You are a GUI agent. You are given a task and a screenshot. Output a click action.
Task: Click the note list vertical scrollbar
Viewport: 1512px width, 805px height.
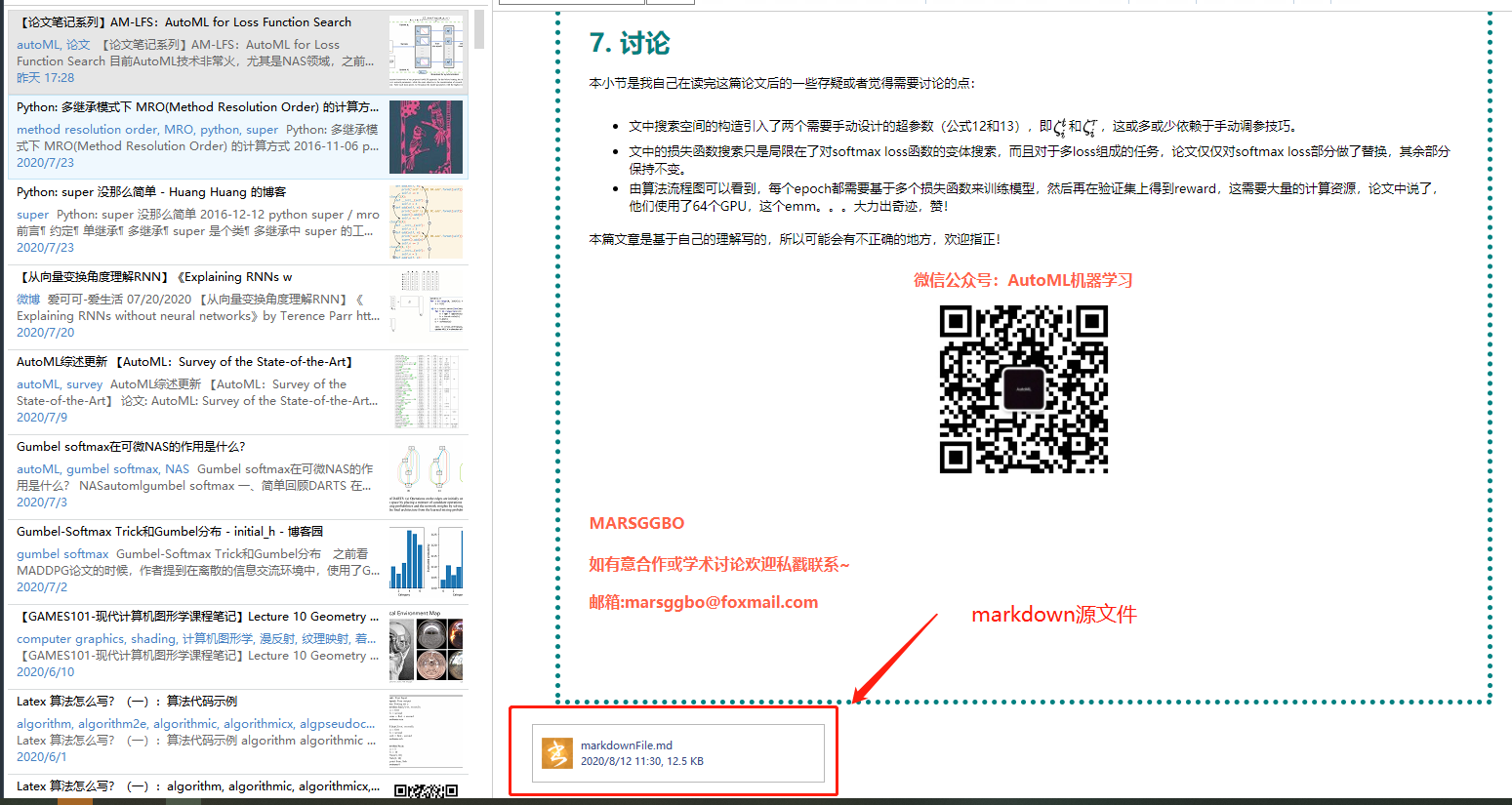point(479,29)
